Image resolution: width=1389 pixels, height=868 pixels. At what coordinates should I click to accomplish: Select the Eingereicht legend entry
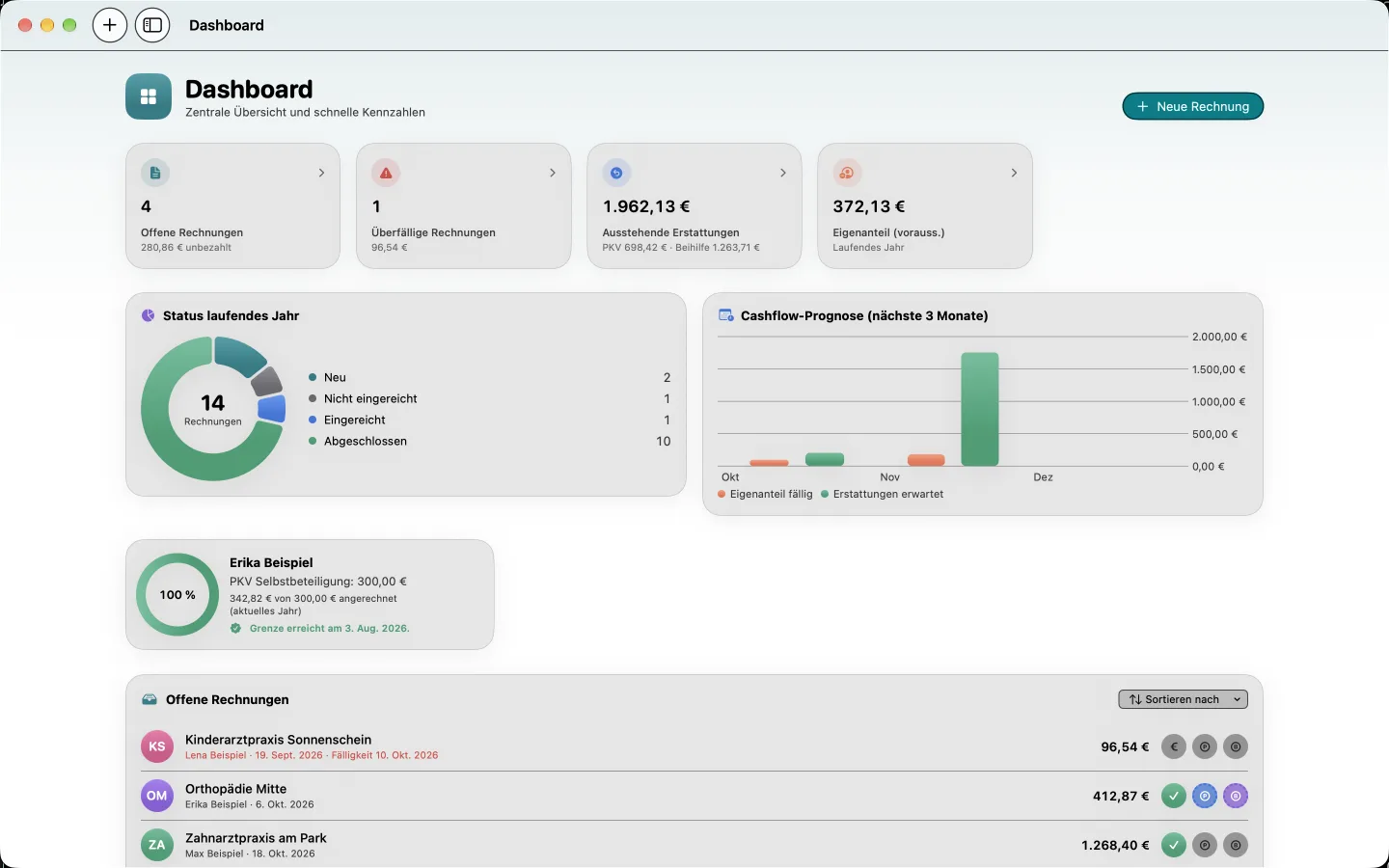pyautogui.click(x=489, y=420)
